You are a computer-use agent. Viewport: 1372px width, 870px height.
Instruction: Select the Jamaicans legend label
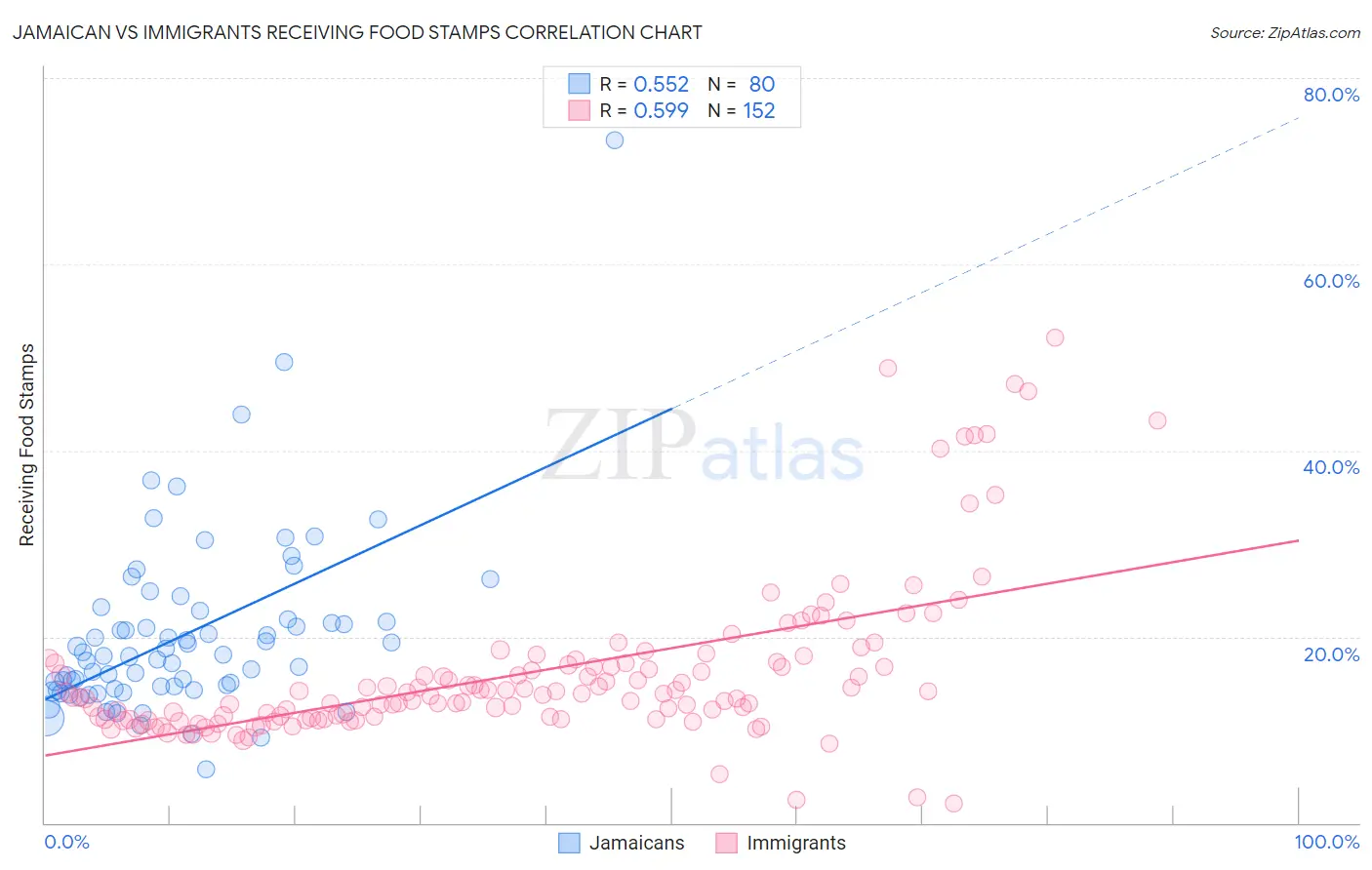click(637, 843)
